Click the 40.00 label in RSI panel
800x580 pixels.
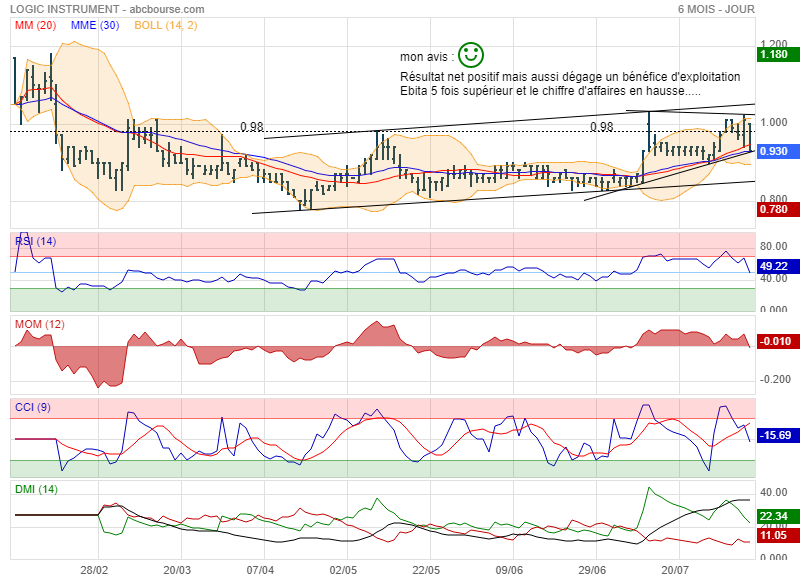[x=773, y=279]
